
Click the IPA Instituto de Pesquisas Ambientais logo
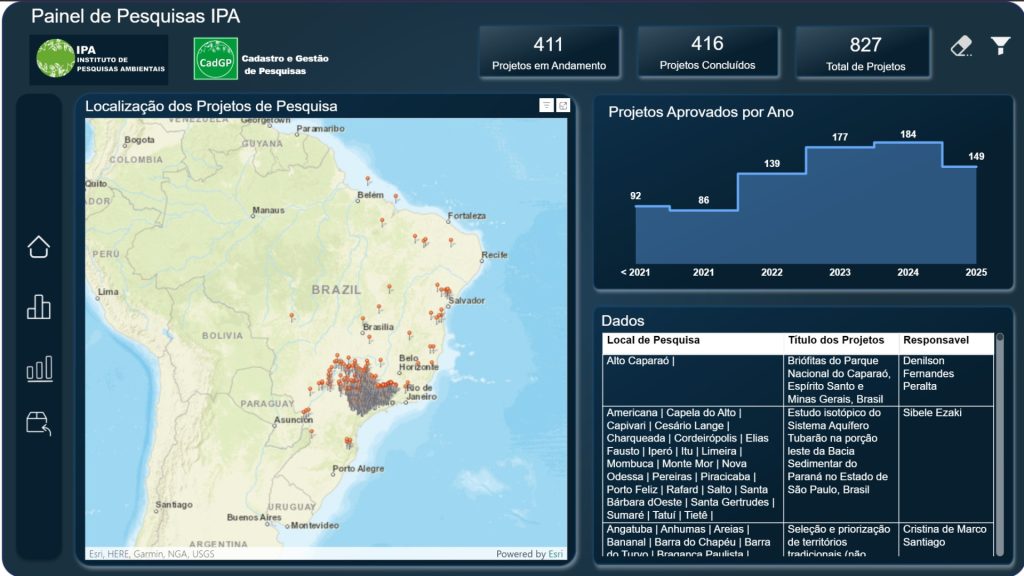click(x=98, y=59)
